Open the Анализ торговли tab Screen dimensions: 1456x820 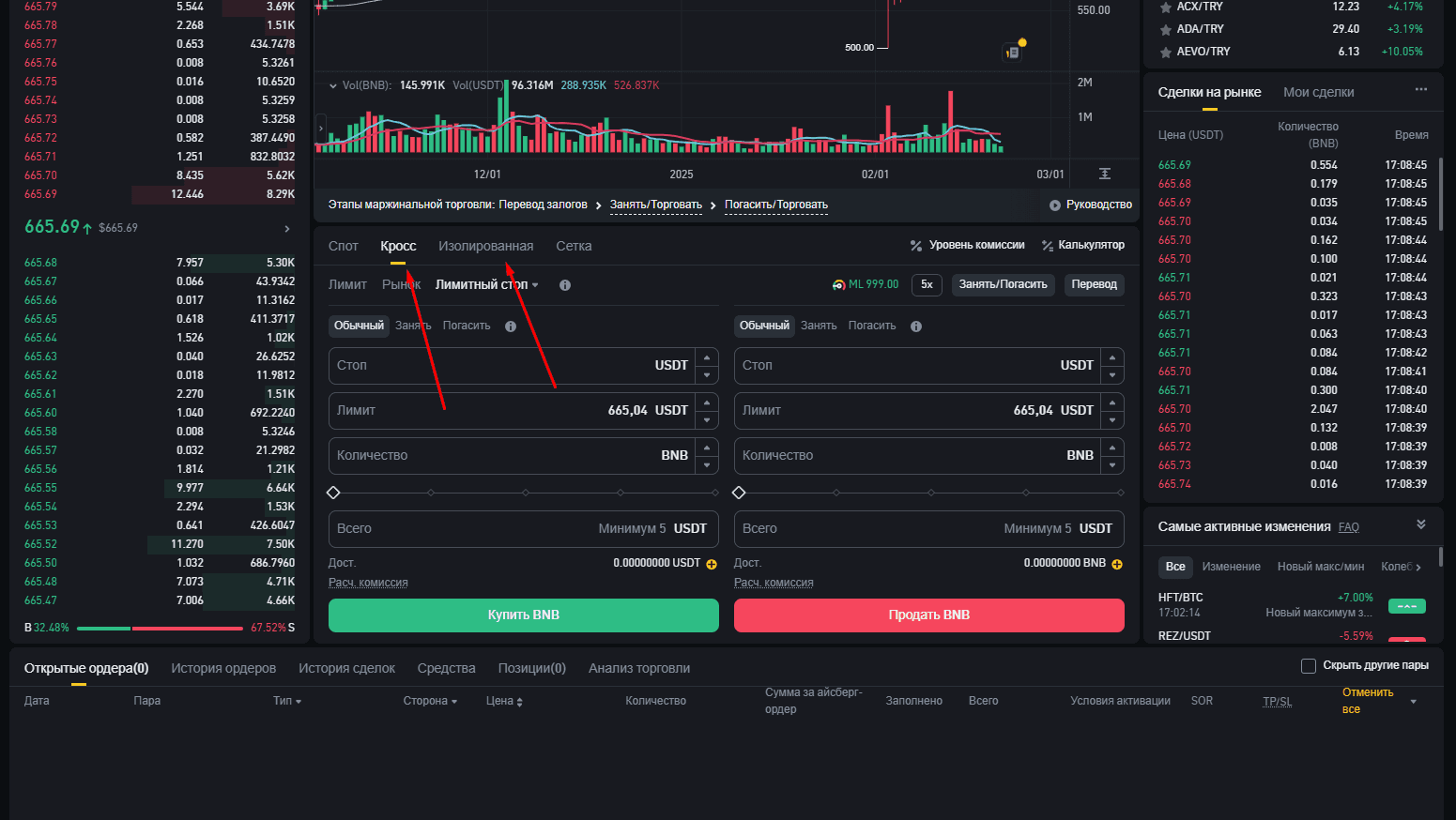point(639,668)
